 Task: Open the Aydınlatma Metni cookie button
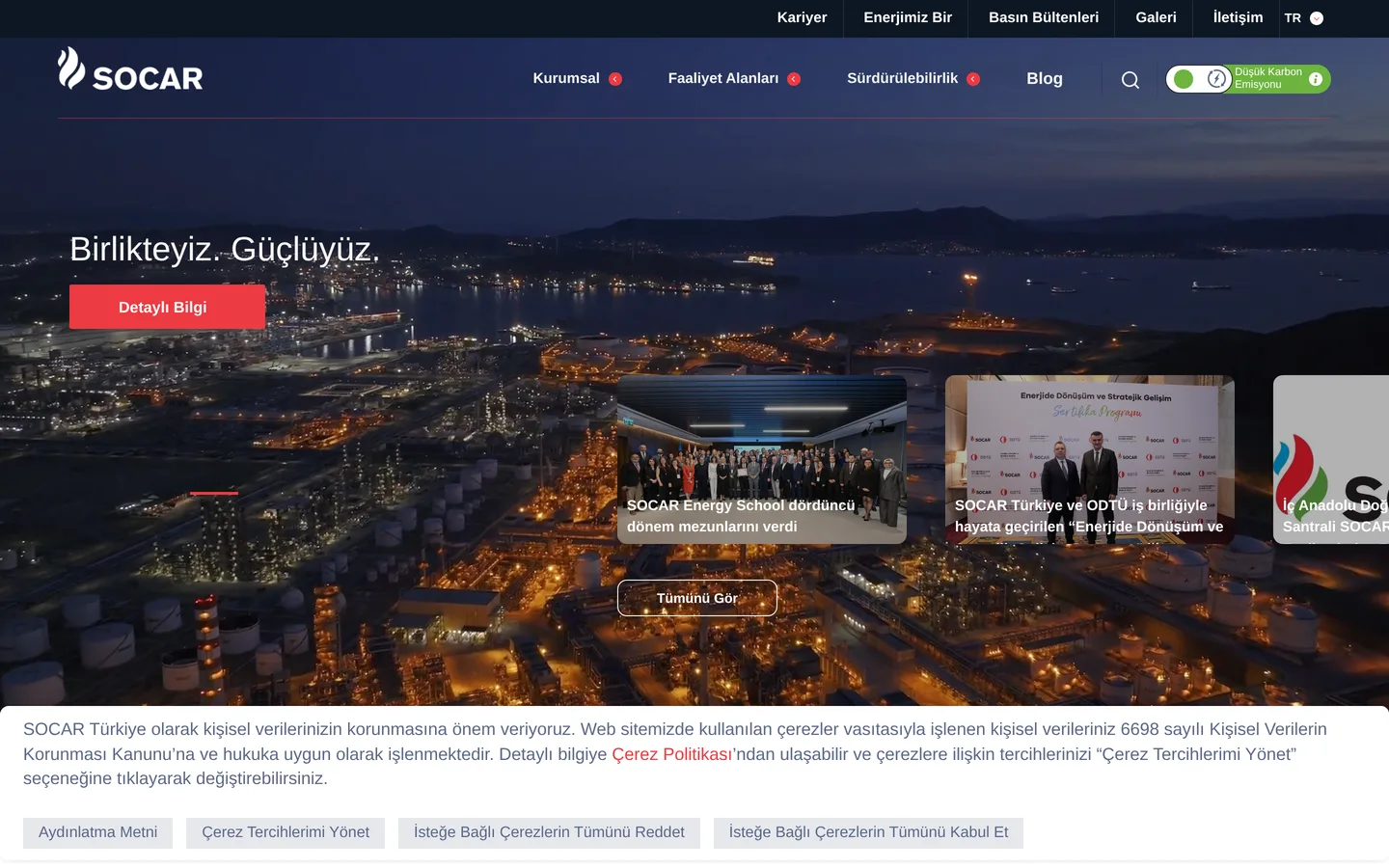coord(97,833)
